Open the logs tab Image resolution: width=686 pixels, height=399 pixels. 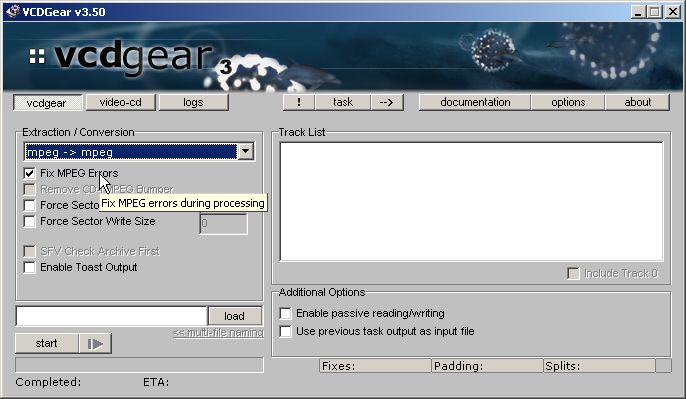(193, 102)
